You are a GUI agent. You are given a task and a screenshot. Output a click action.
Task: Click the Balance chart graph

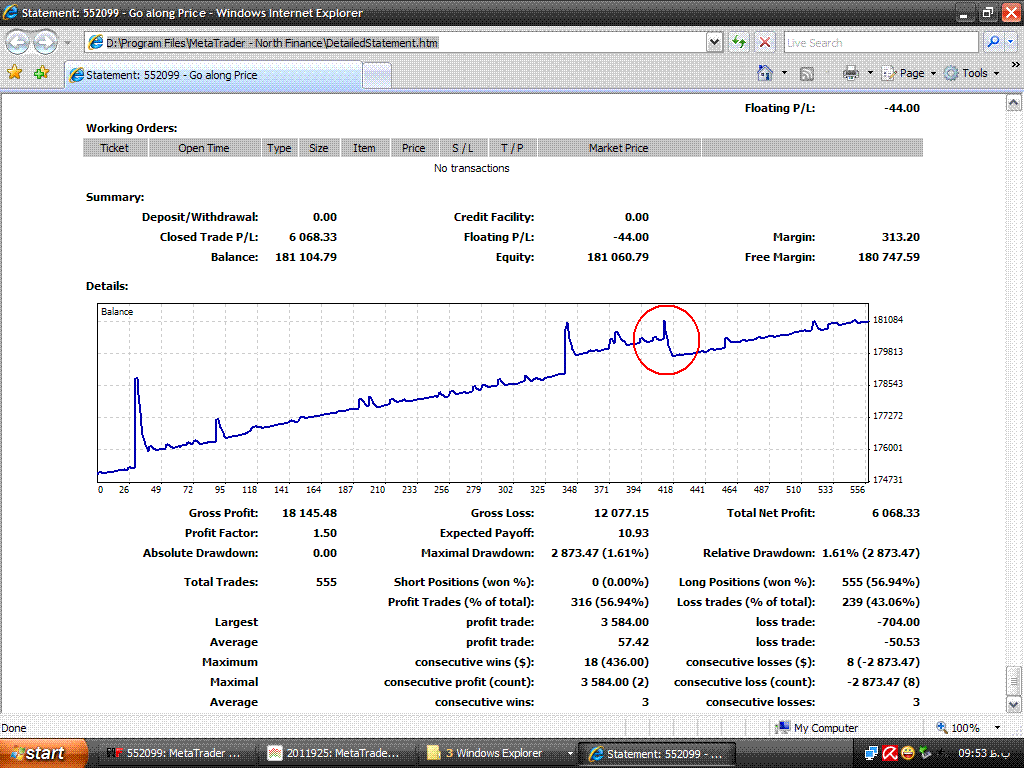[x=483, y=392]
